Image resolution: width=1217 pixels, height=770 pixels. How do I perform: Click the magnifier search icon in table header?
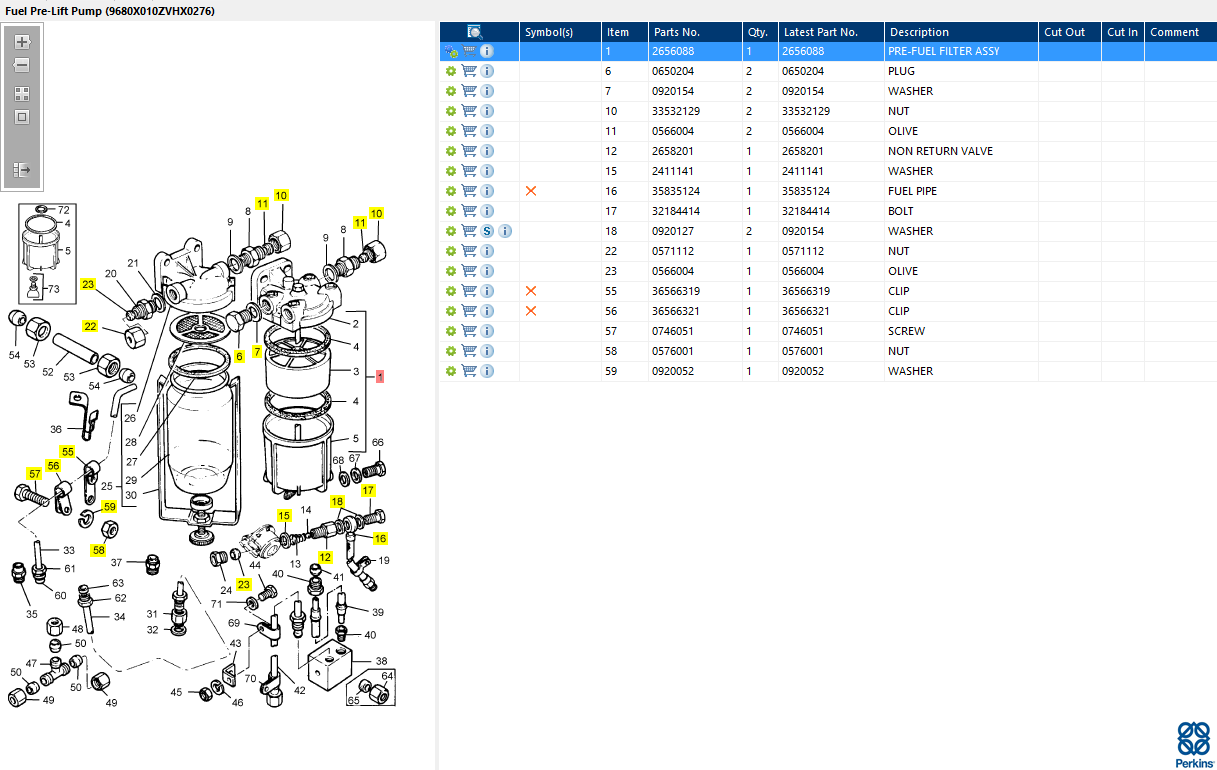tap(475, 32)
